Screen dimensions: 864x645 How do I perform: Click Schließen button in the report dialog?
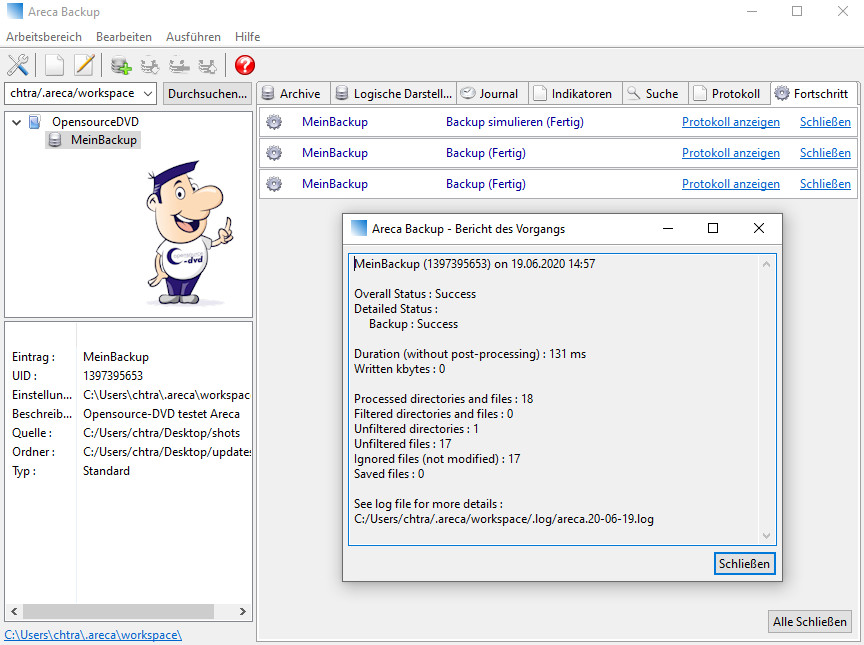[x=745, y=564]
